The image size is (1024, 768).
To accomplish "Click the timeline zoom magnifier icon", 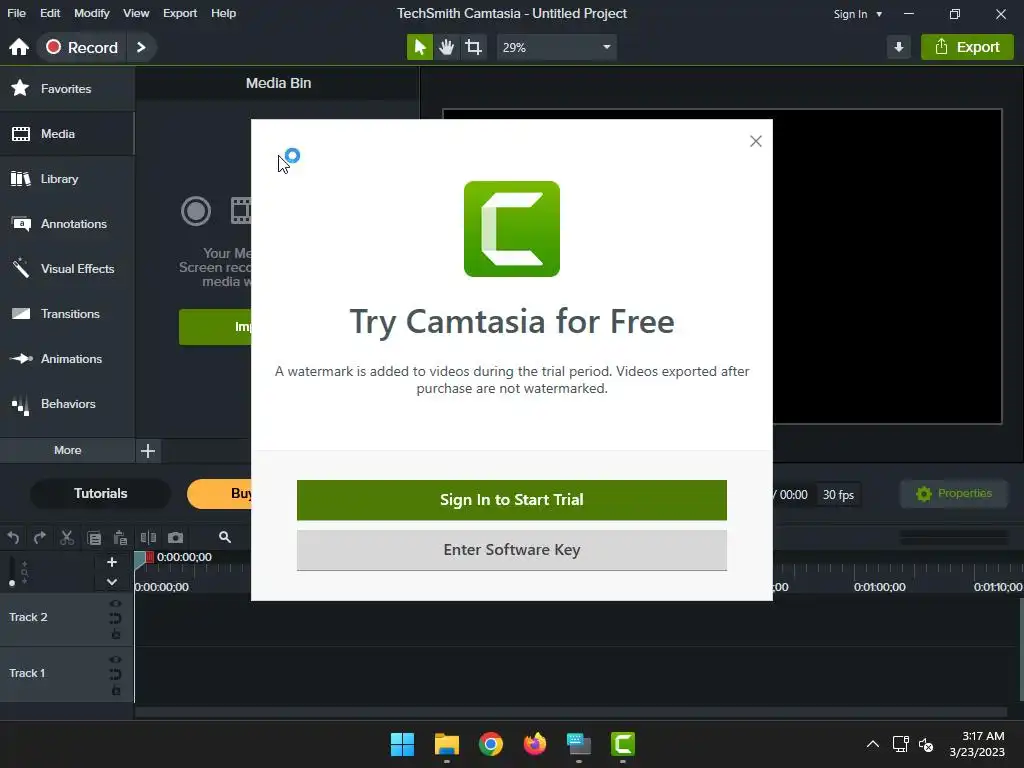I will click(225, 537).
